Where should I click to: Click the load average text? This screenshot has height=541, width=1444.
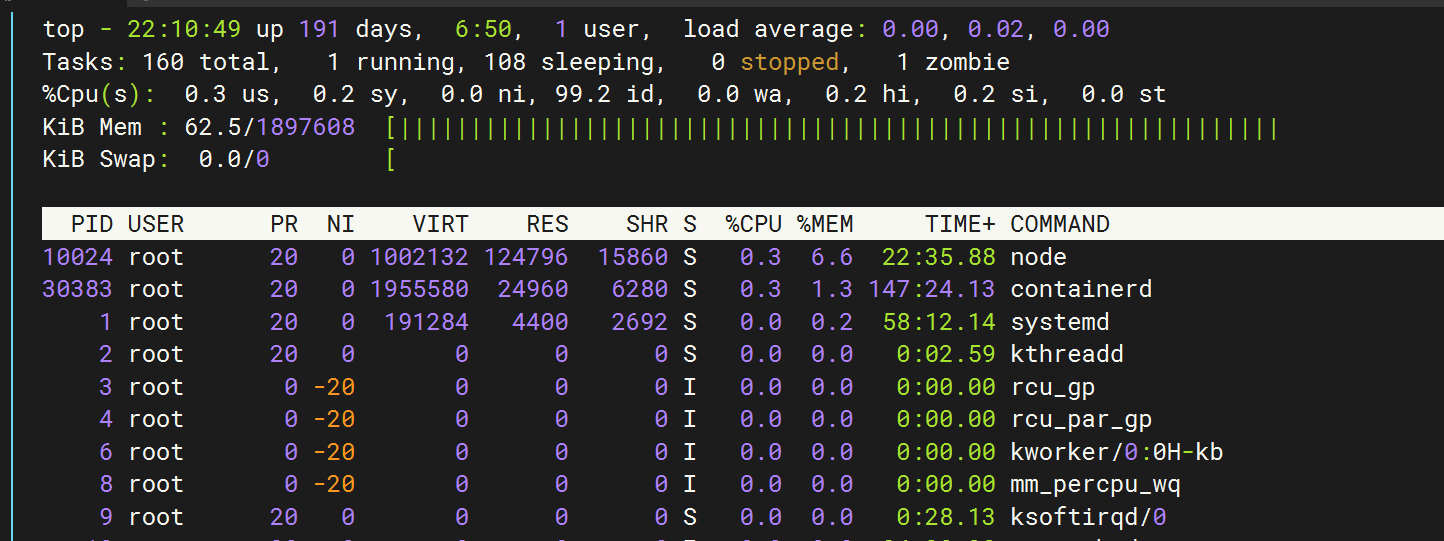[767, 30]
